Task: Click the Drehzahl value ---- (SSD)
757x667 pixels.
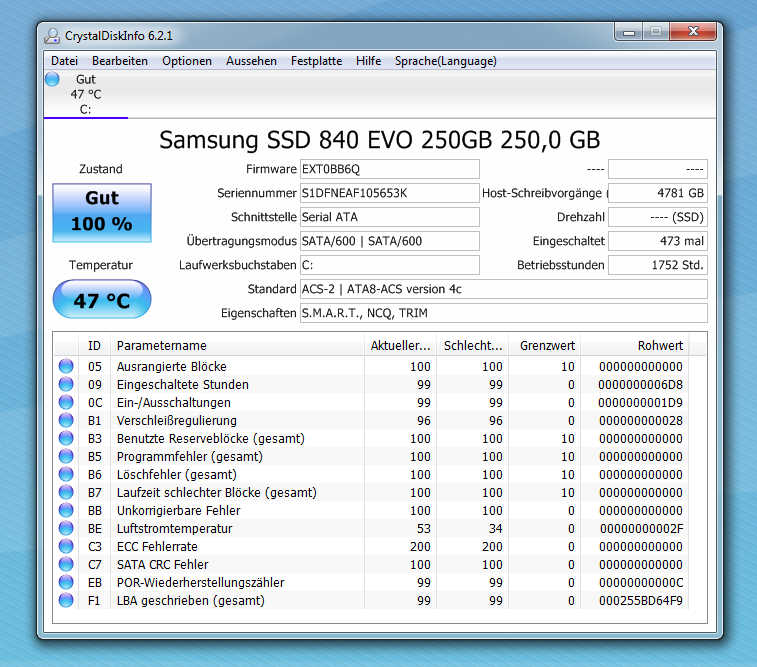Action: coord(658,217)
